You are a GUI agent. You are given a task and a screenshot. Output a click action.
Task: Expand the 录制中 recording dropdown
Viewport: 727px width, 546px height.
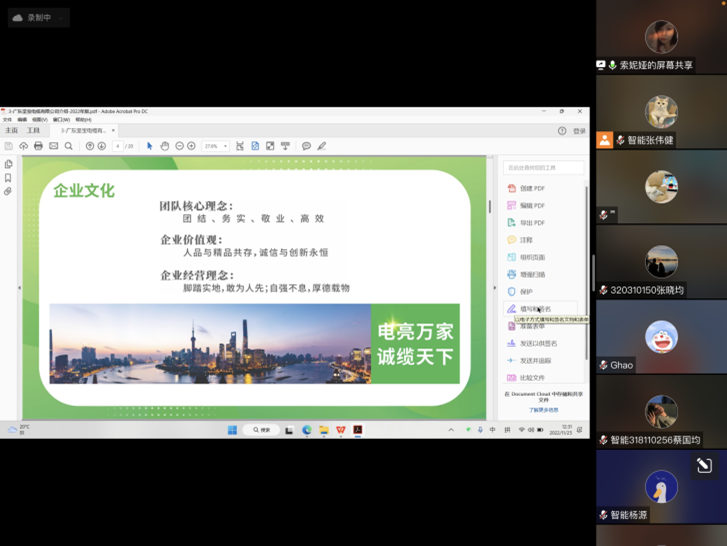[x=61, y=18]
